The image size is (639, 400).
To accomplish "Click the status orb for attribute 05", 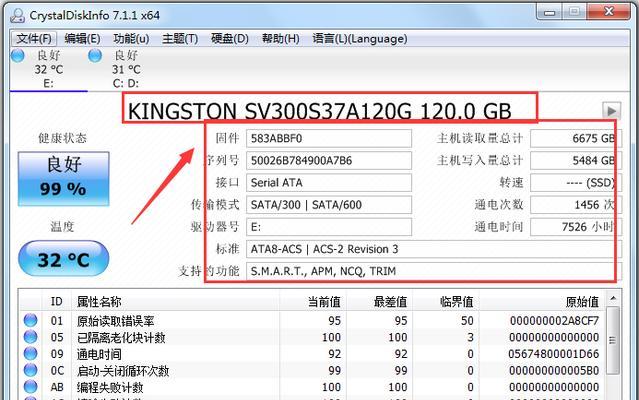I will pyautogui.click(x=30, y=337).
